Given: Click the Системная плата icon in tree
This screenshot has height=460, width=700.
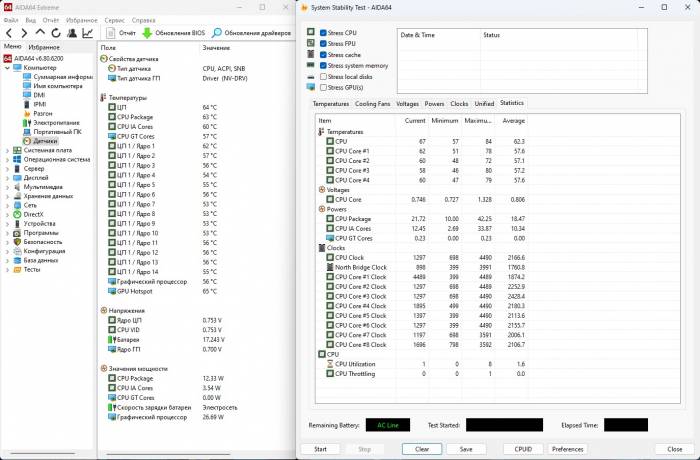Looking at the screenshot, I should tap(17, 151).
